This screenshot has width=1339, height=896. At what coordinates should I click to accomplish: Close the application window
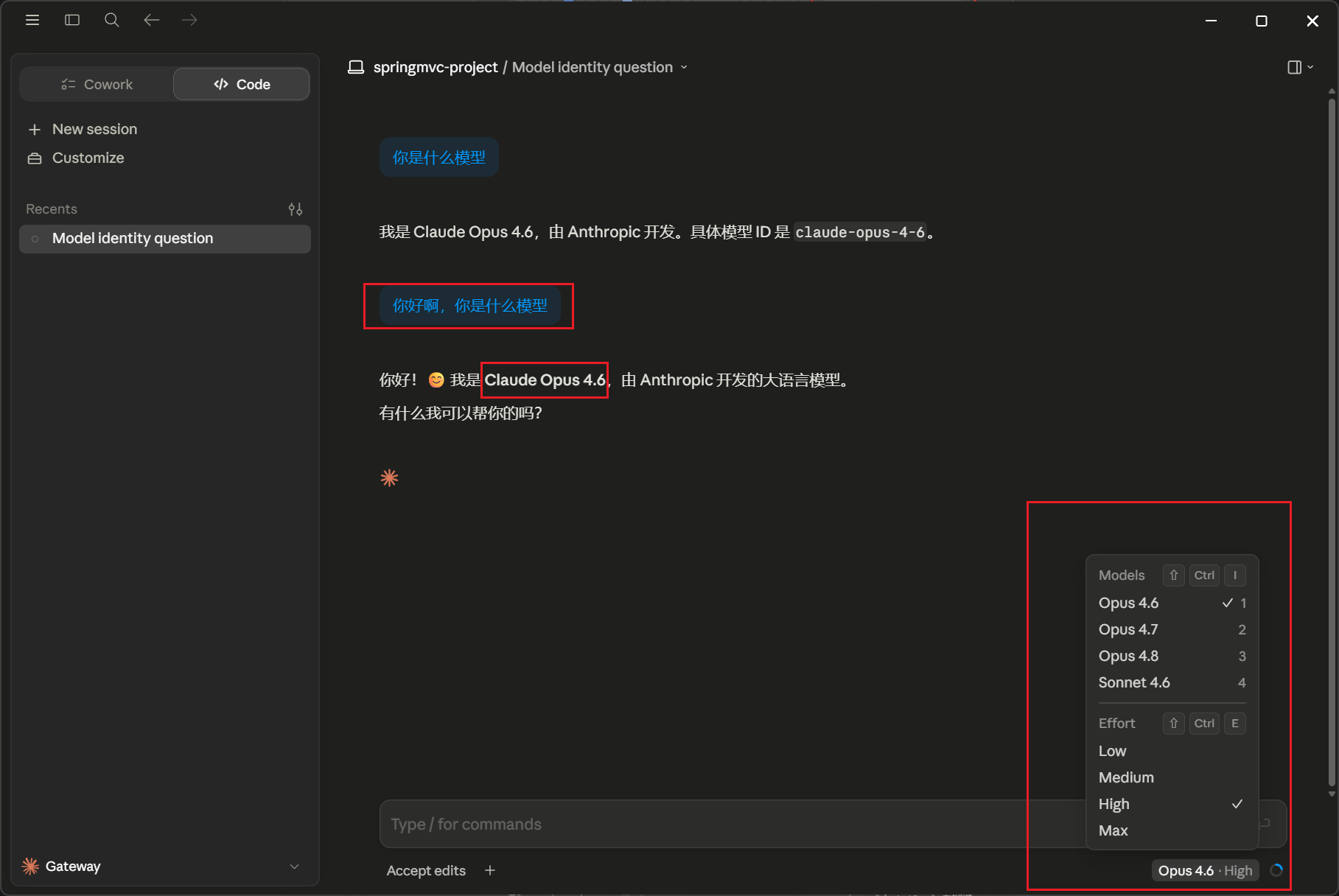coord(1312,21)
